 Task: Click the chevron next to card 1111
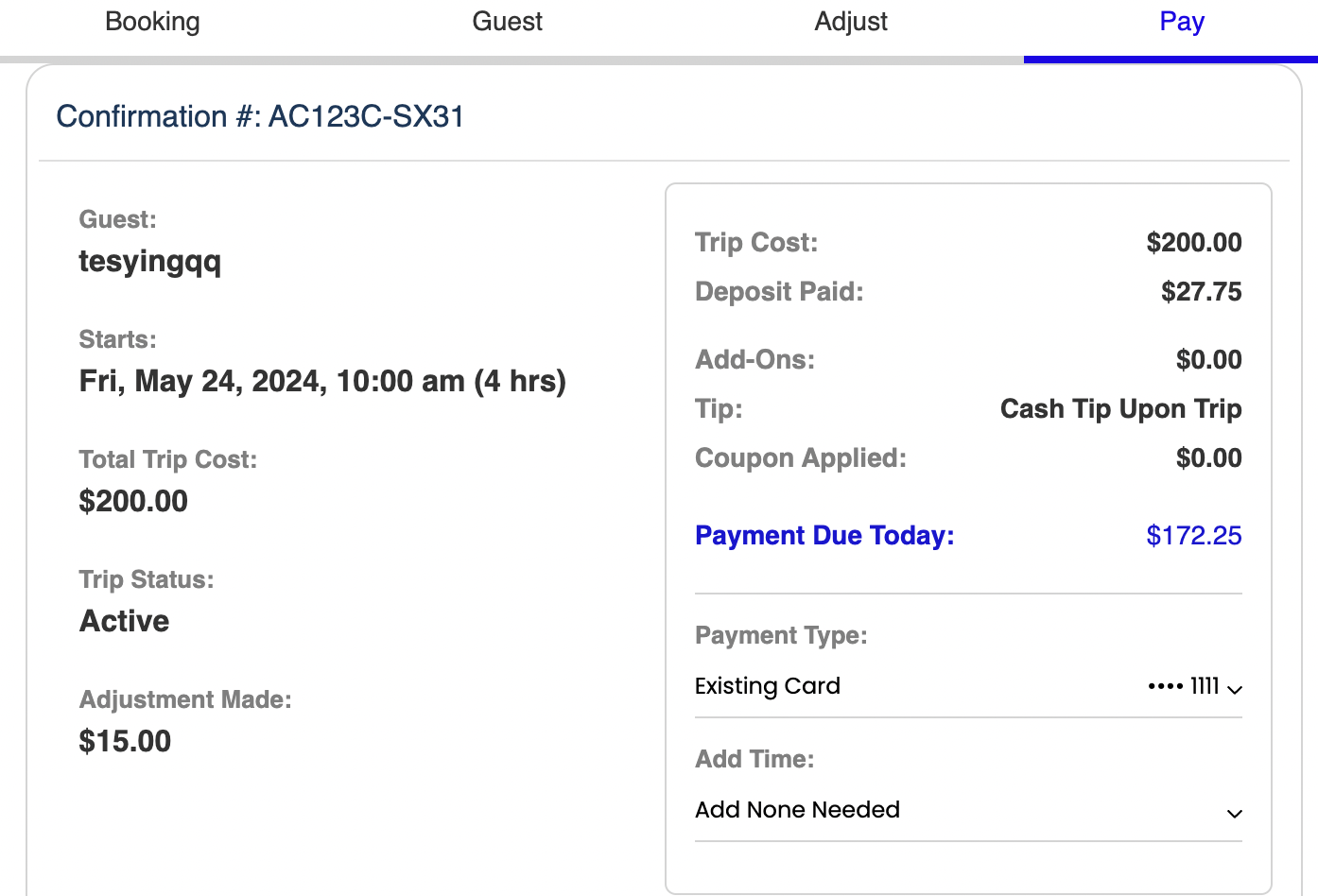click(x=1234, y=689)
